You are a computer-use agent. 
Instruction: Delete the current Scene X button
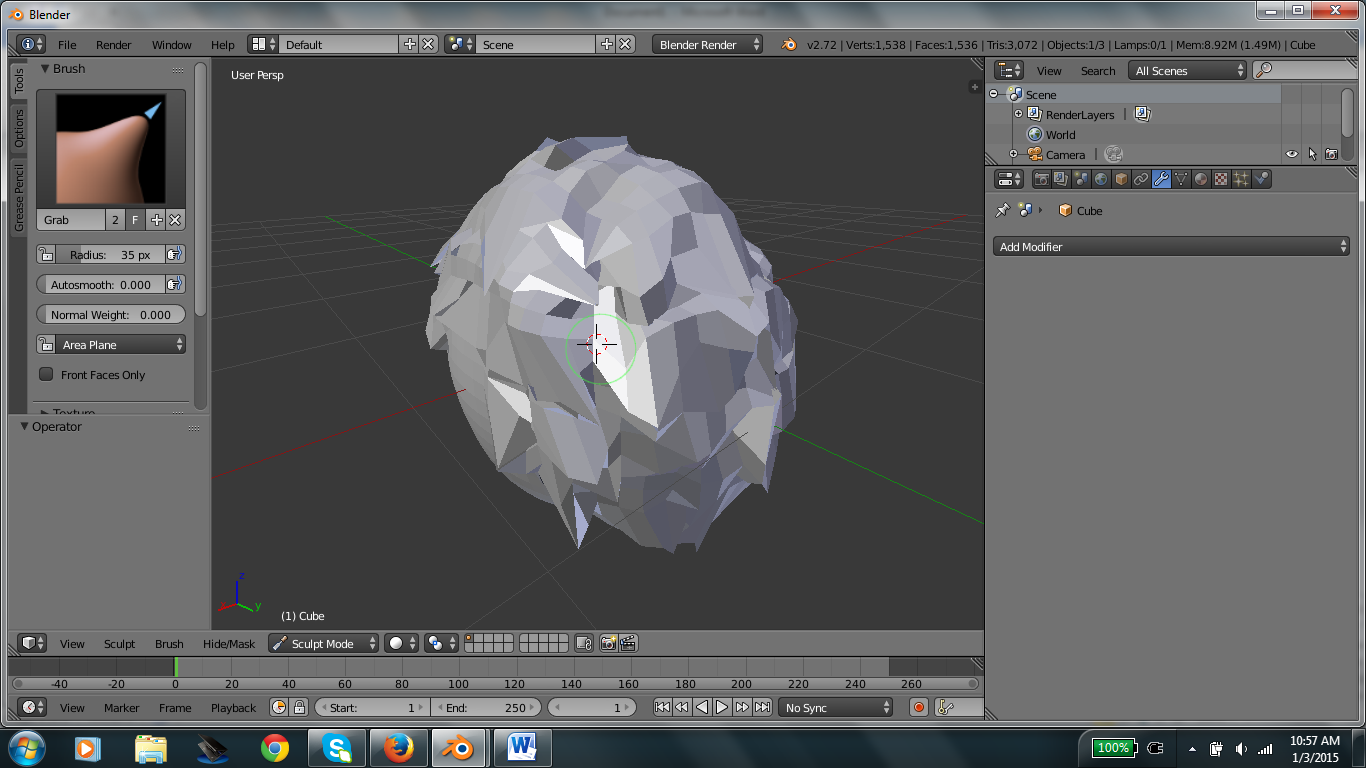coord(625,44)
